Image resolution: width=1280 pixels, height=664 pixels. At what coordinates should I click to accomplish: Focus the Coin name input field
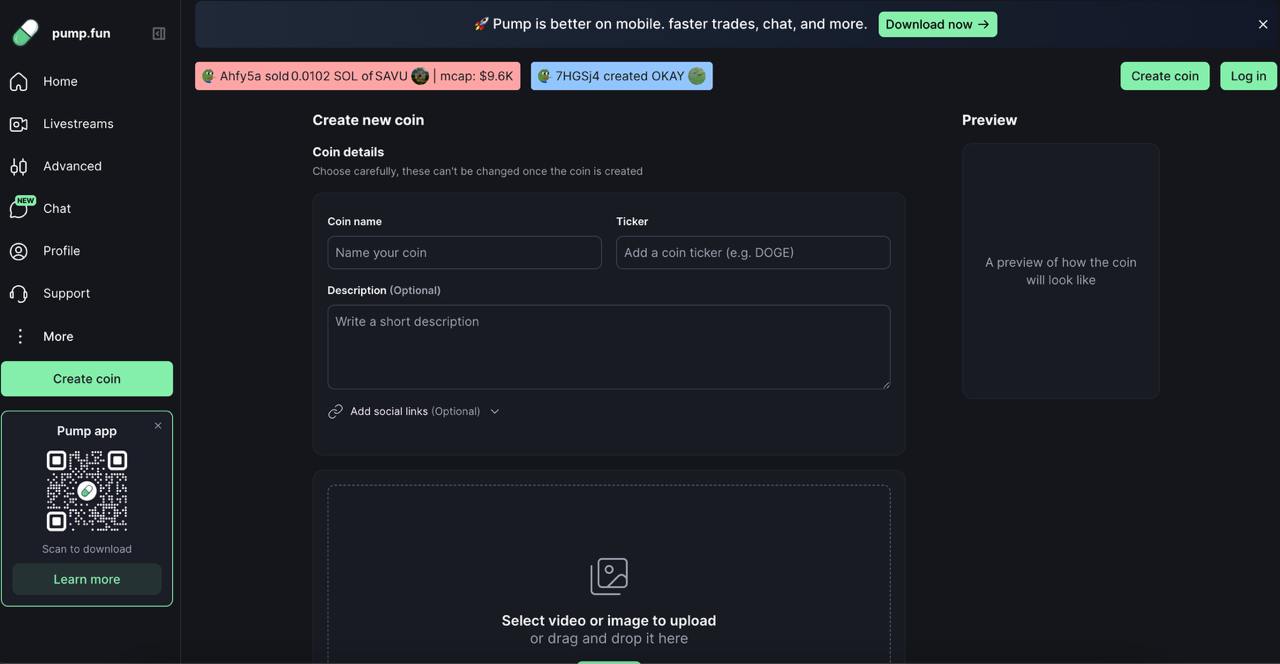[464, 253]
